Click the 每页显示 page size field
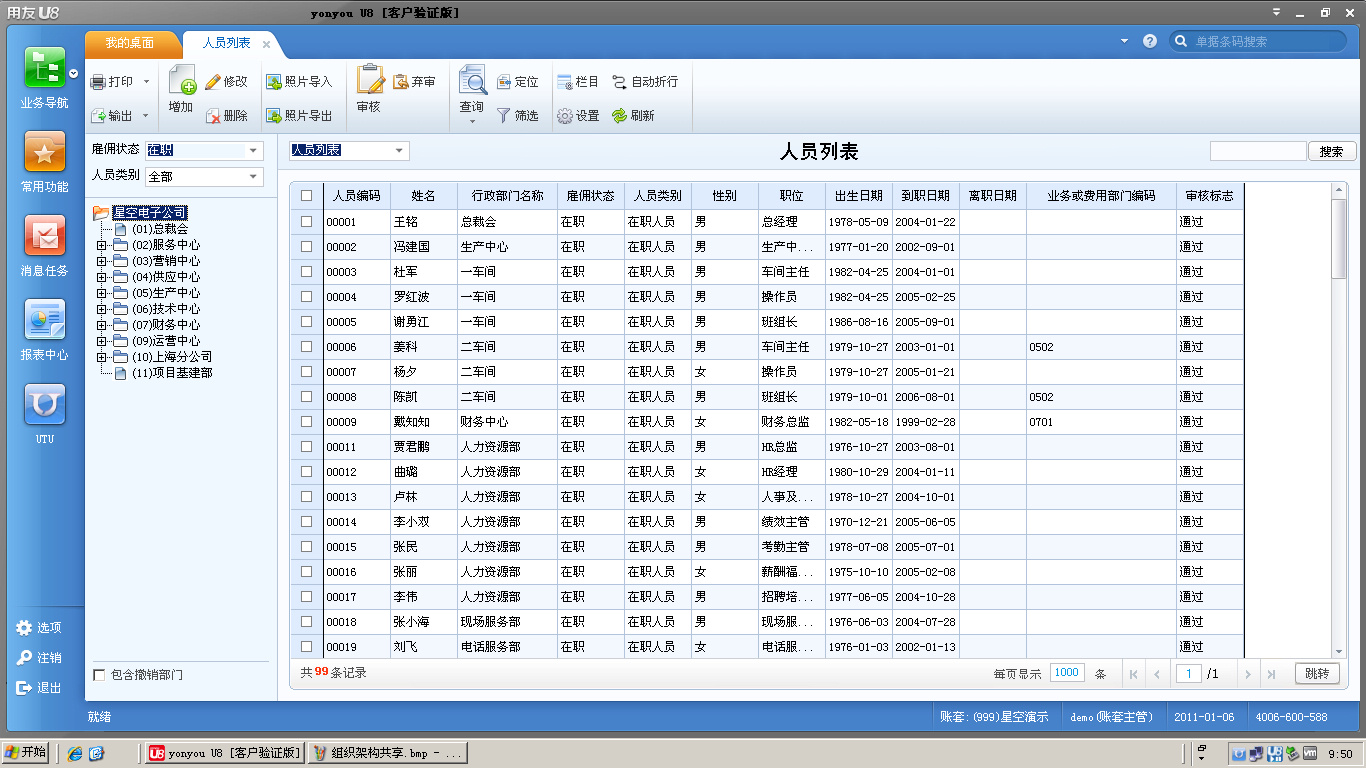The image size is (1366, 768). pos(1067,673)
